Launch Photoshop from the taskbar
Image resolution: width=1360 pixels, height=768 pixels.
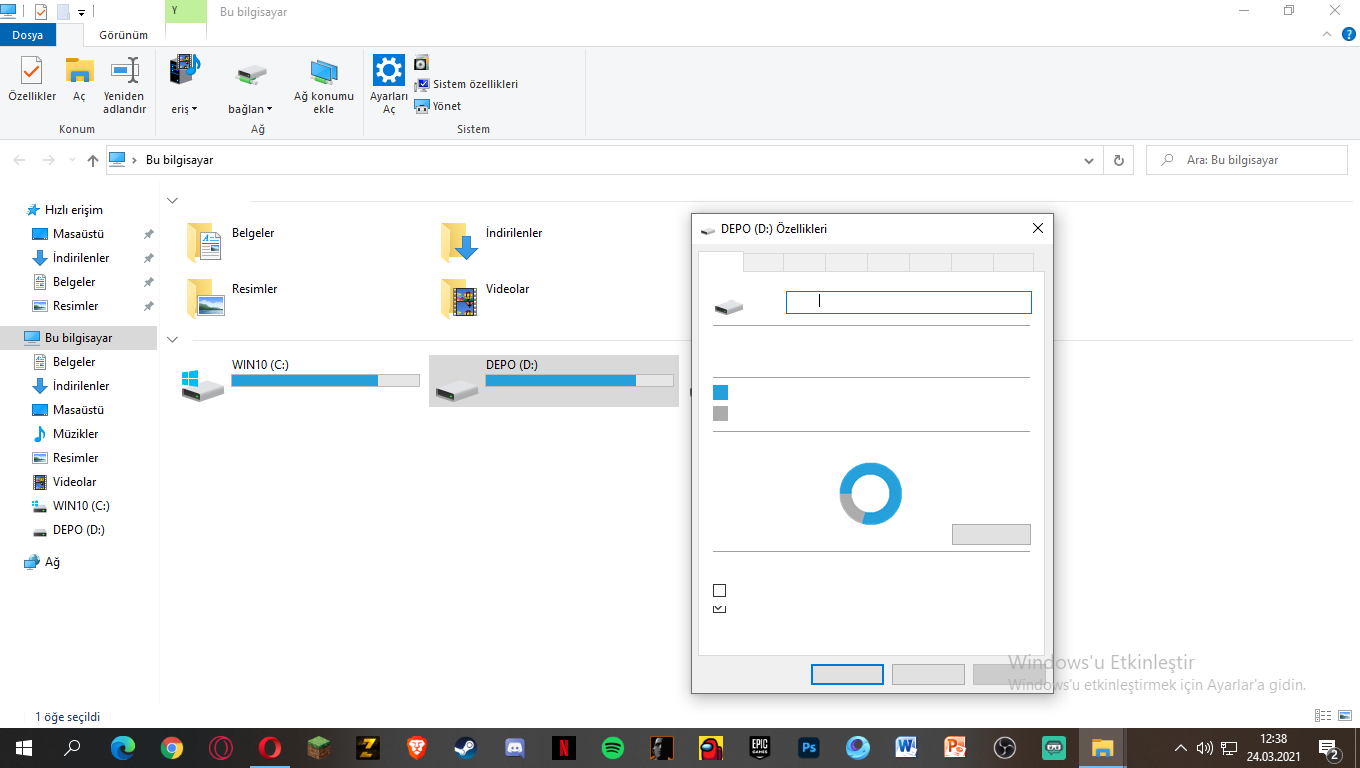pos(809,747)
